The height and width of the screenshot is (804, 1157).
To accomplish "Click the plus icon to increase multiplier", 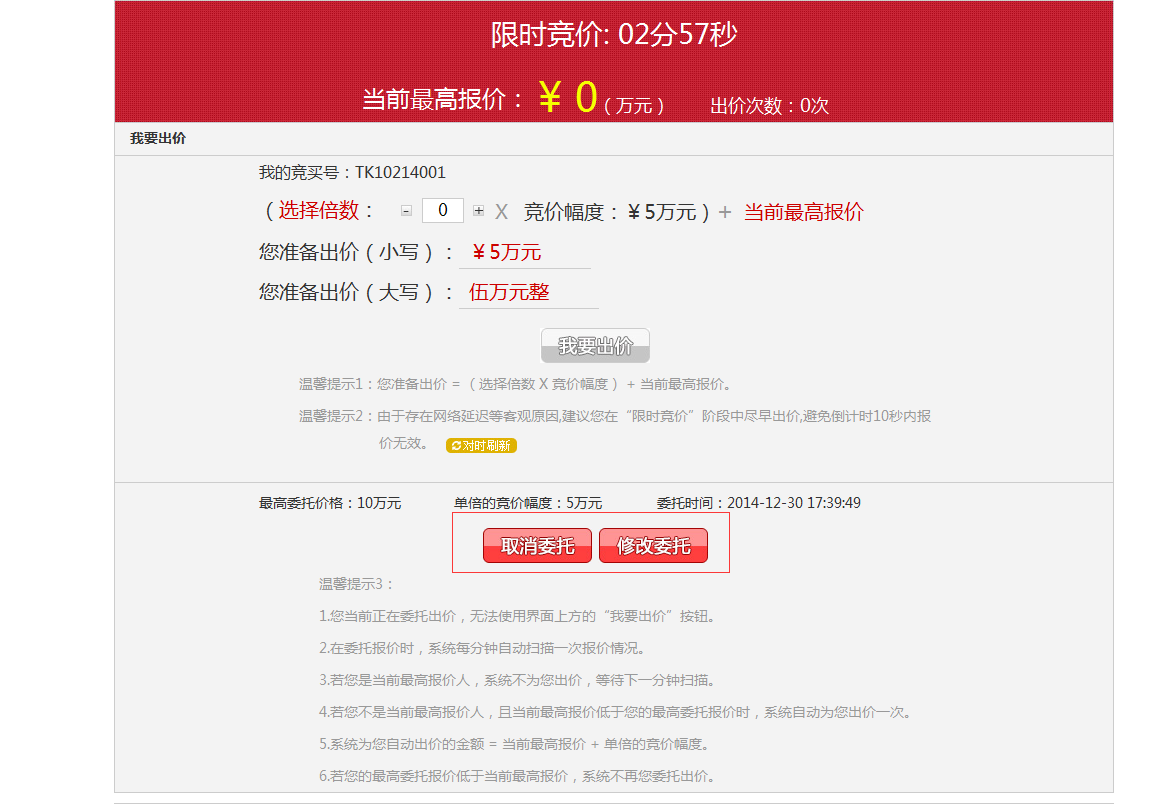I will (479, 211).
